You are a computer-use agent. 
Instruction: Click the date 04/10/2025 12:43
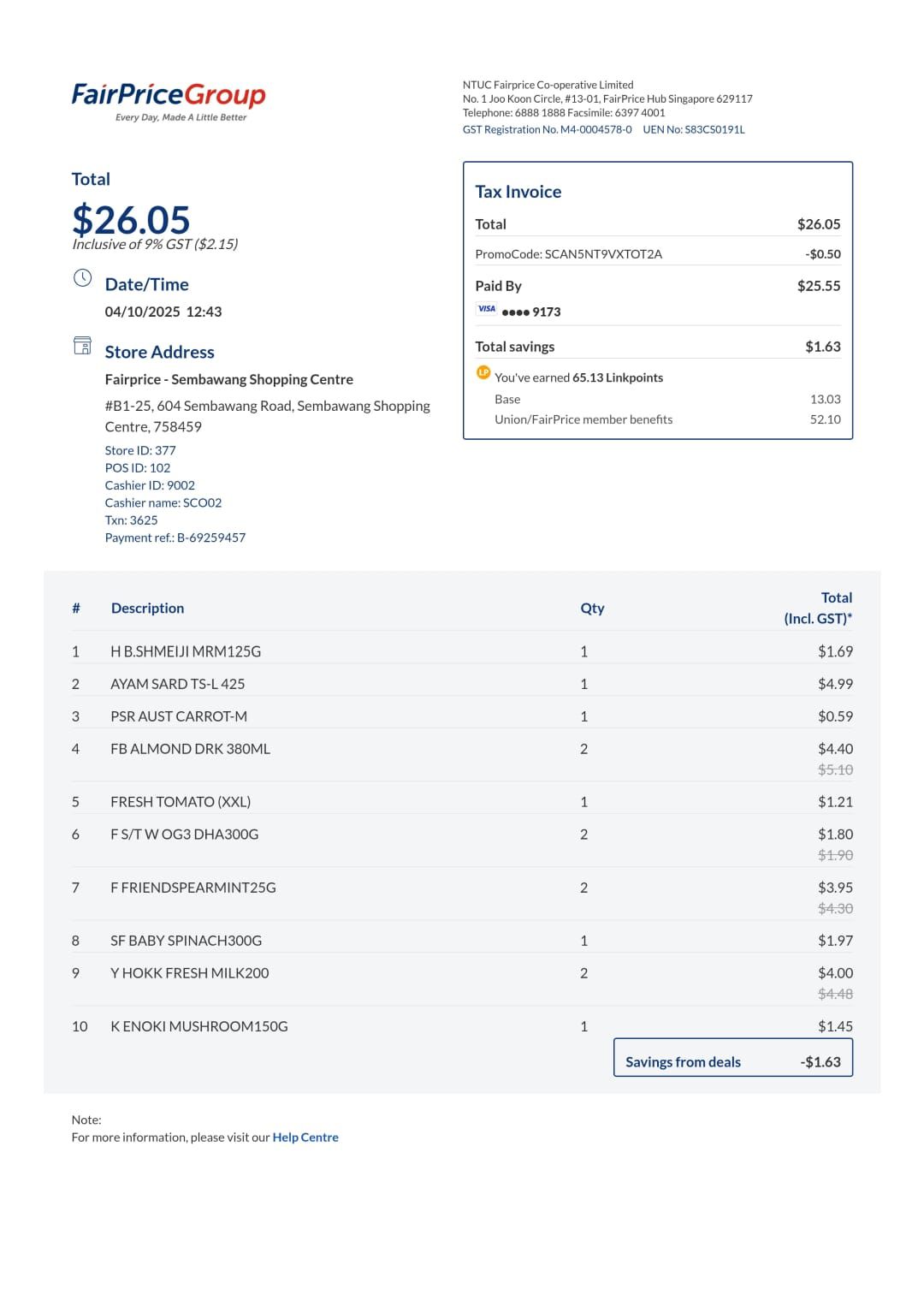point(163,312)
